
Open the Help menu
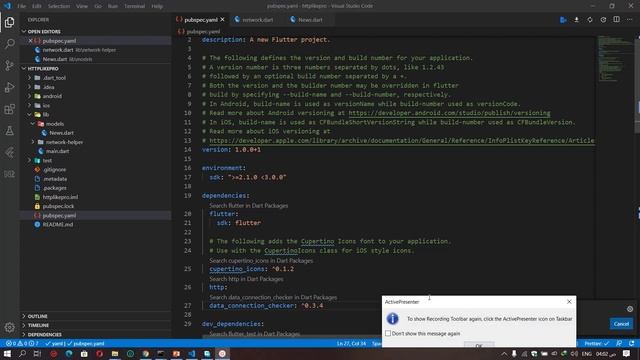pos(157,6)
